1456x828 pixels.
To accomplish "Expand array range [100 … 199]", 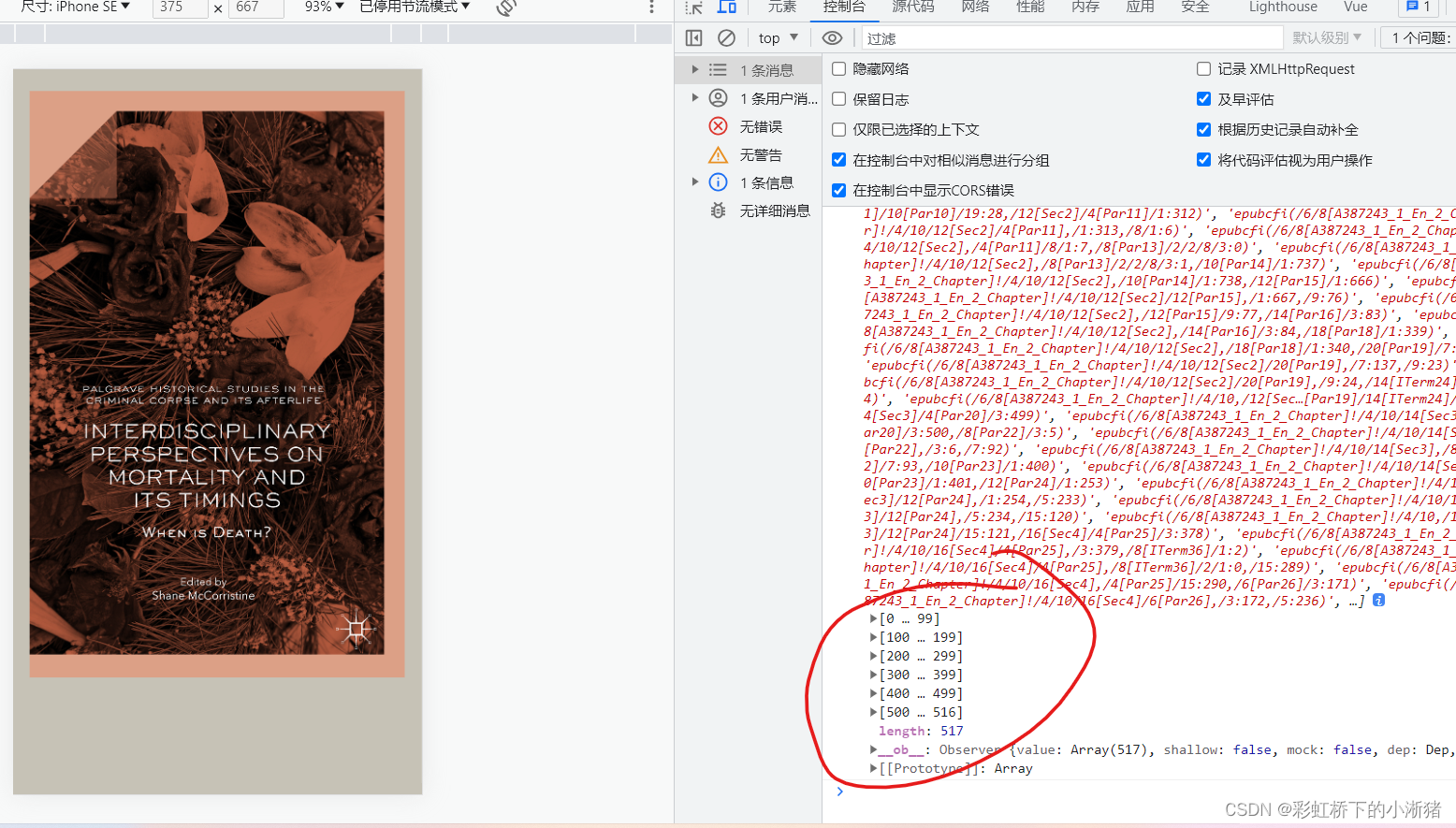I will [x=873, y=637].
